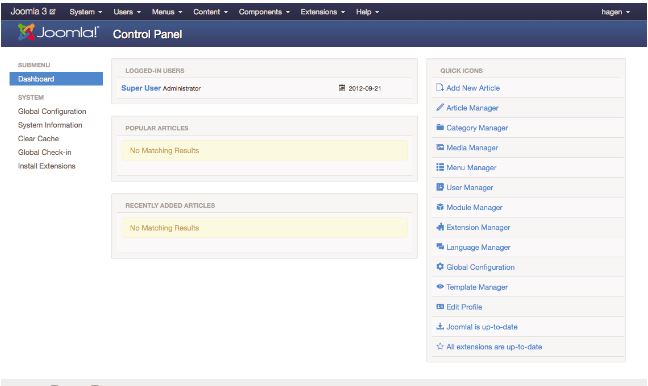Click the Language Manager speech icon
648x386 pixels.
coord(440,247)
